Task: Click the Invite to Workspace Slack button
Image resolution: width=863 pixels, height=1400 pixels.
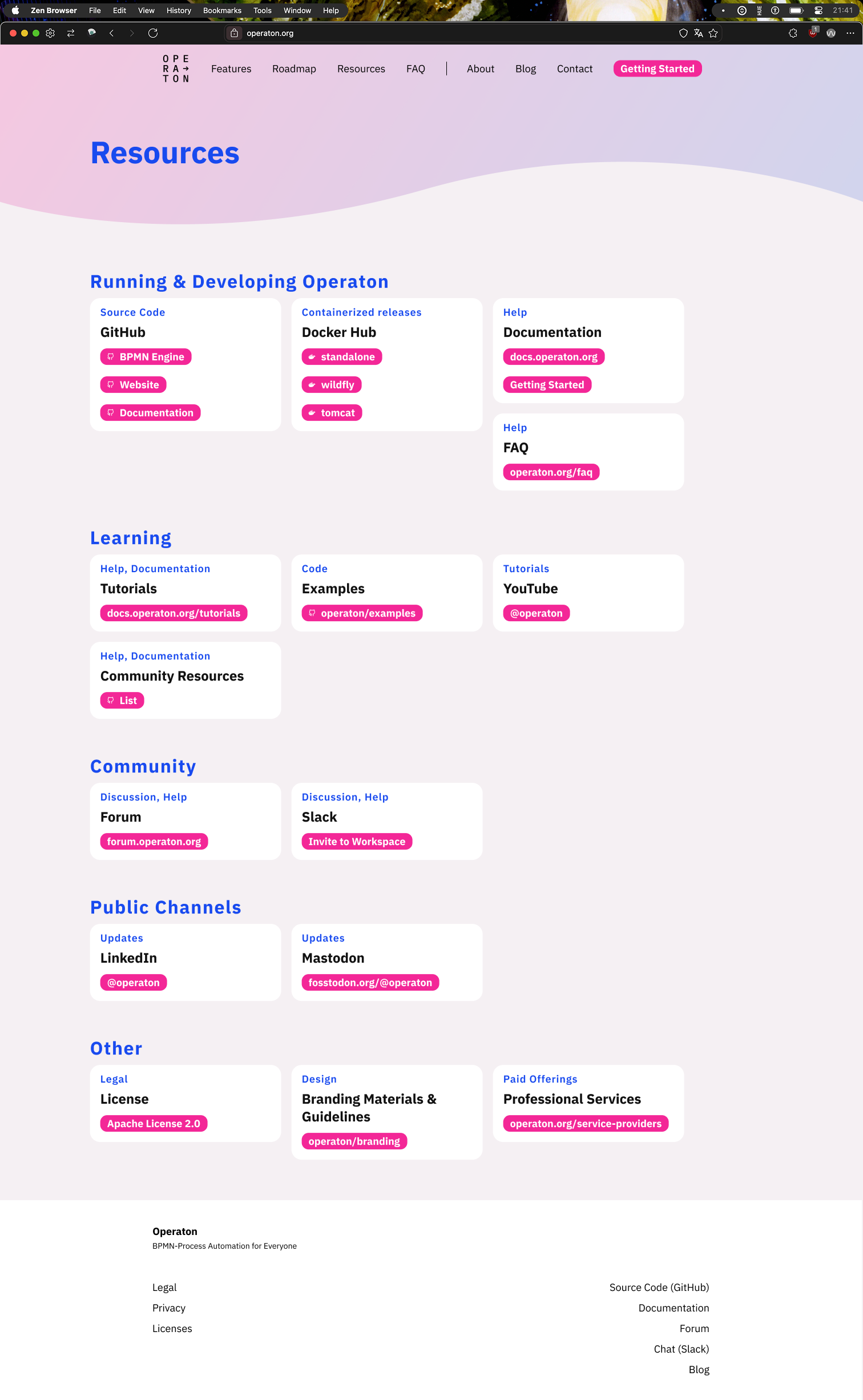Action: [x=357, y=842]
